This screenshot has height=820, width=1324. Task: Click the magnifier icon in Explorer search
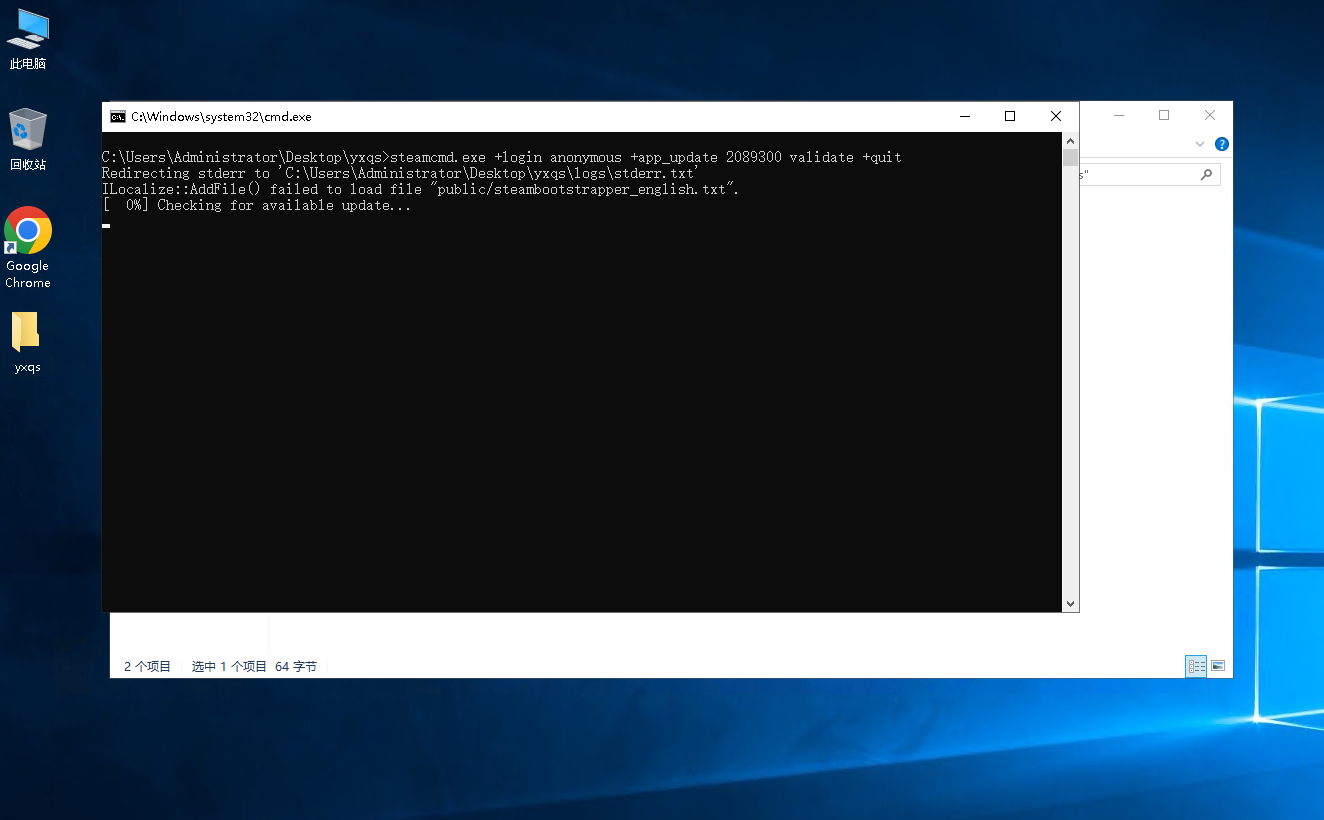pos(1207,174)
